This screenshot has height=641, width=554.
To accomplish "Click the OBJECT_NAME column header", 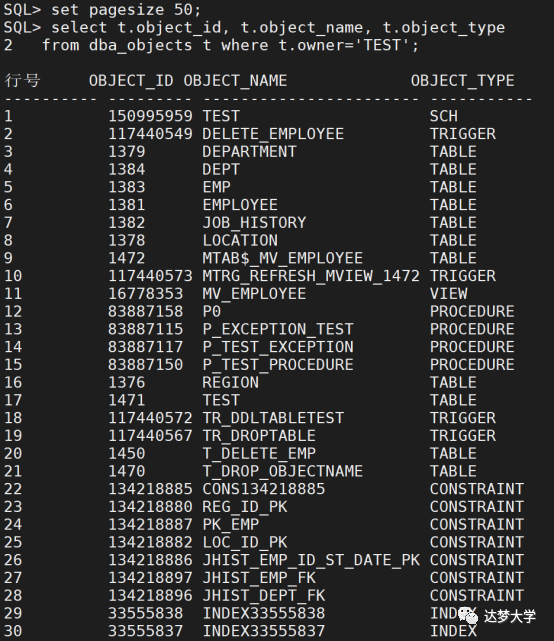I will pos(235,81).
